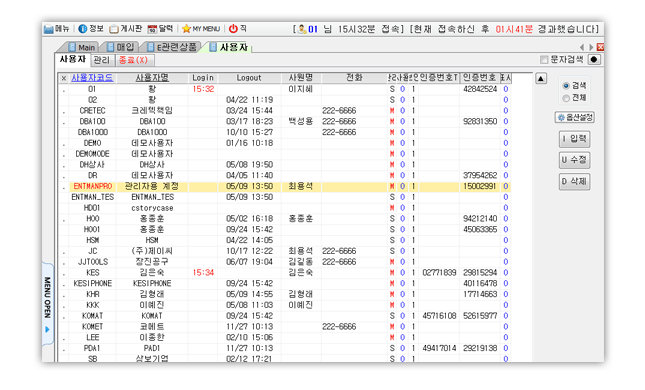
Task: Click the 코메트 user name cell
Action: pyautogui.click(x=152, y=327)
